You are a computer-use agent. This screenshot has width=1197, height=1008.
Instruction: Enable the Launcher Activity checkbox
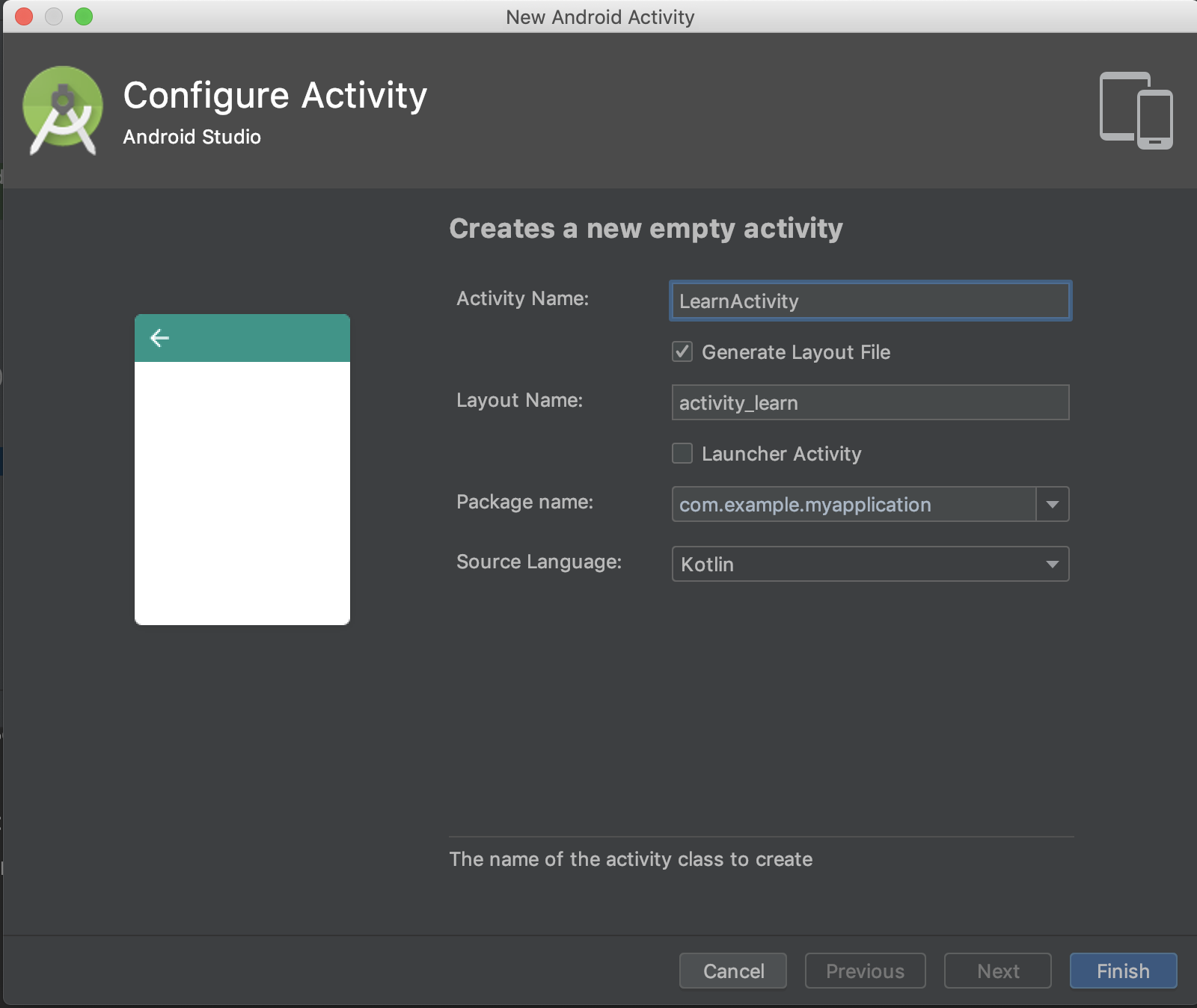point(682,453)
